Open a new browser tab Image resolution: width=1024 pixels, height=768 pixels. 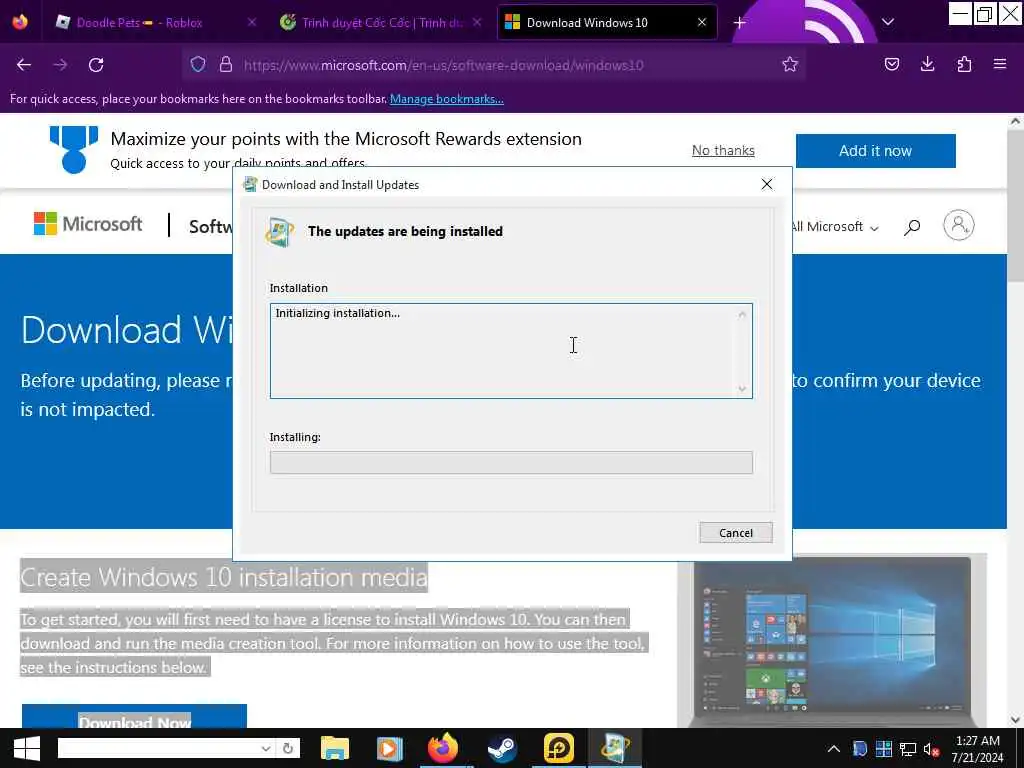pyautogui.click(x=739, y=23)
